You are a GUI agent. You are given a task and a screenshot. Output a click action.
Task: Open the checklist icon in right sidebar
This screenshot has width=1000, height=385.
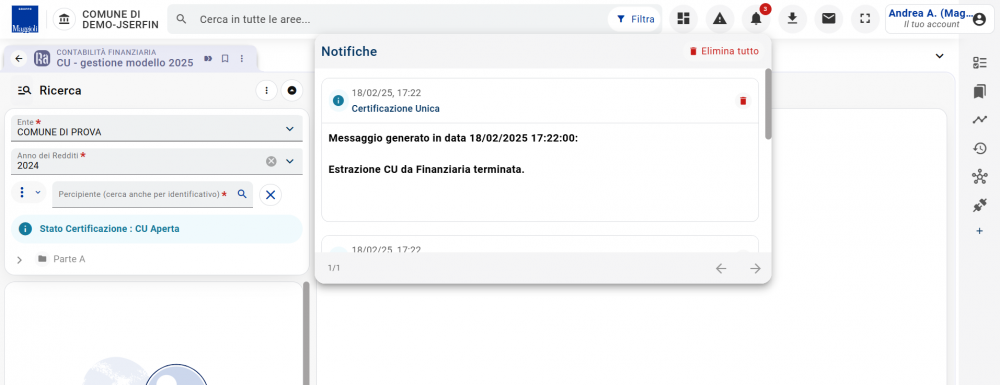[980, 62]
